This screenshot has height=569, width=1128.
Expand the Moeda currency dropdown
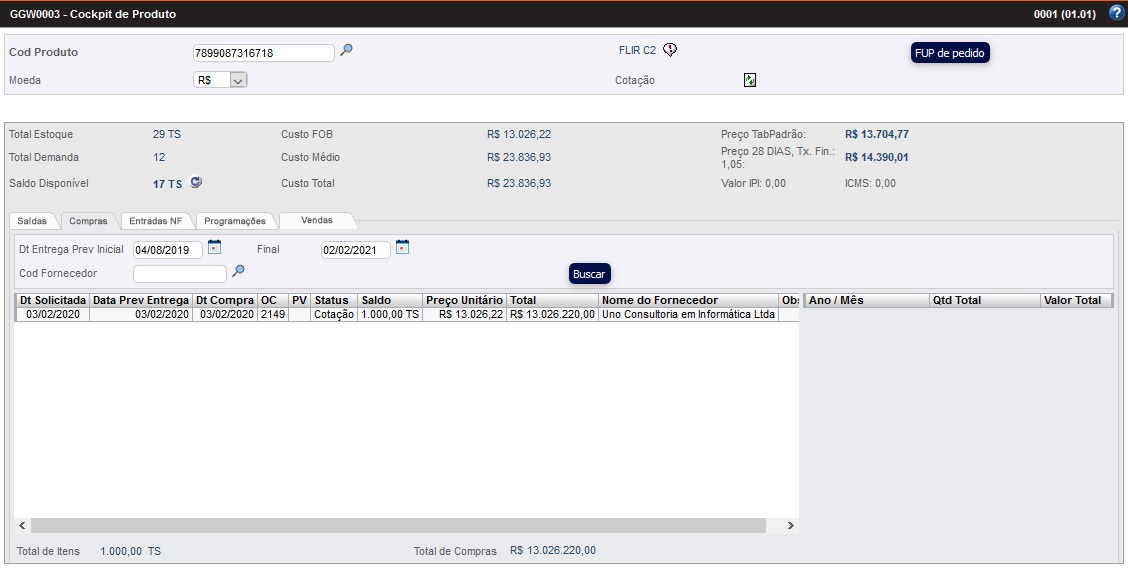237,80
